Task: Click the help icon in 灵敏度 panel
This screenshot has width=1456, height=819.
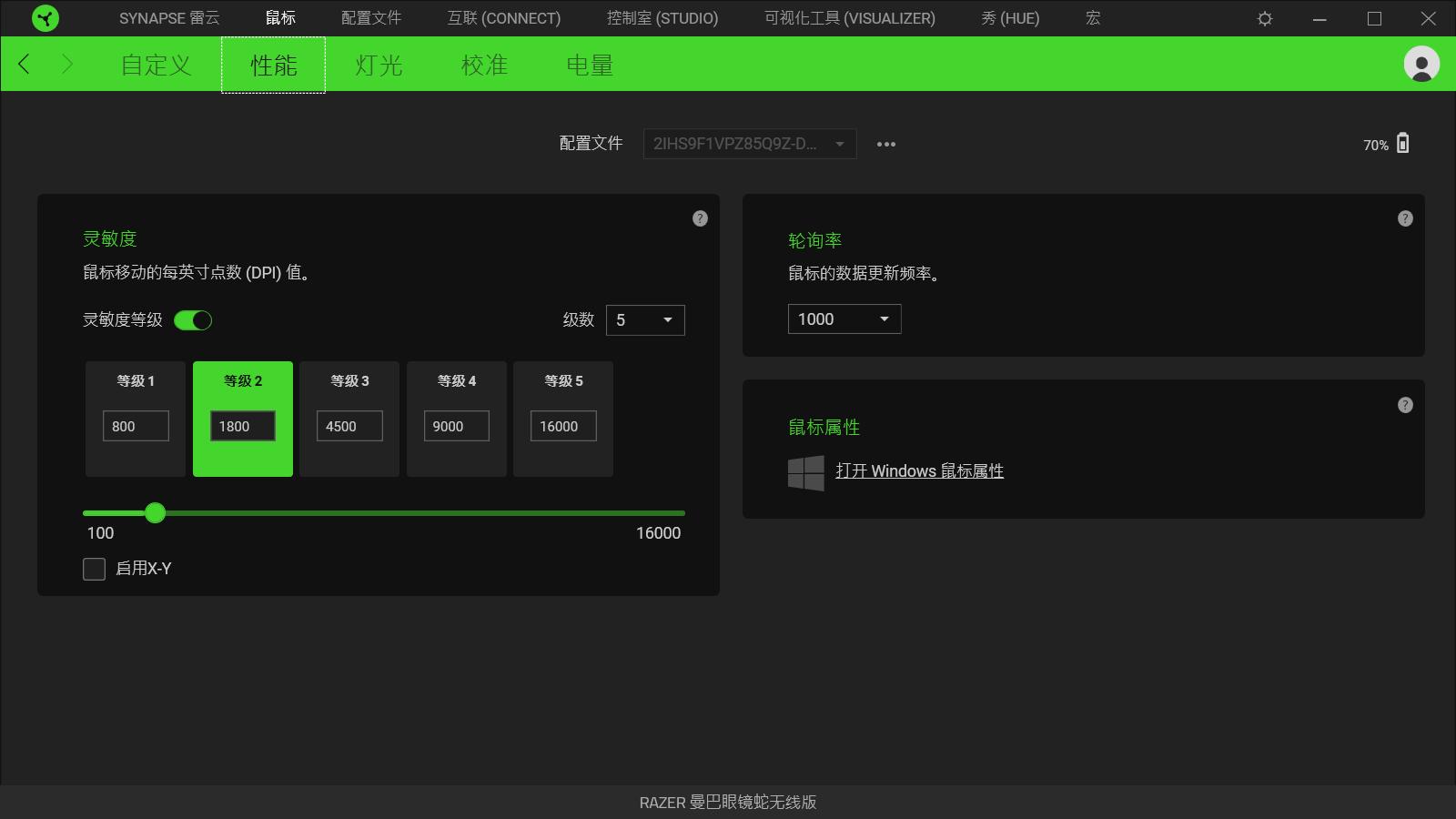Action: point(700,218)
